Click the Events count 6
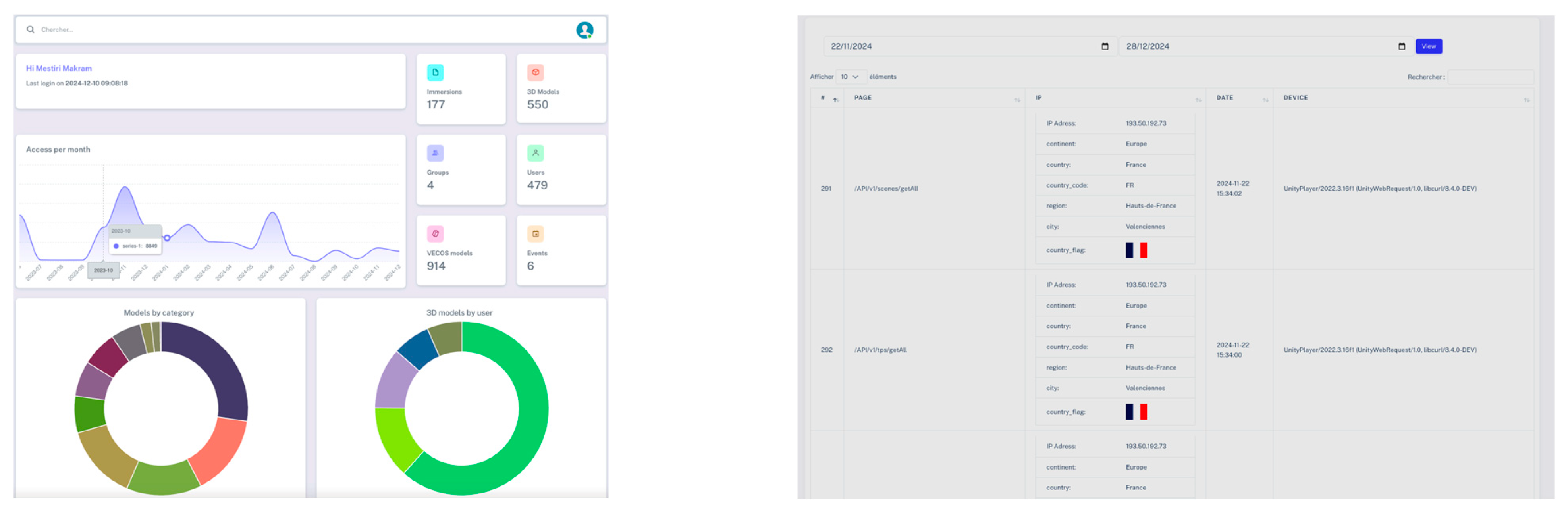The width and height of the screenshot is (1568, 514). (530, 266)
